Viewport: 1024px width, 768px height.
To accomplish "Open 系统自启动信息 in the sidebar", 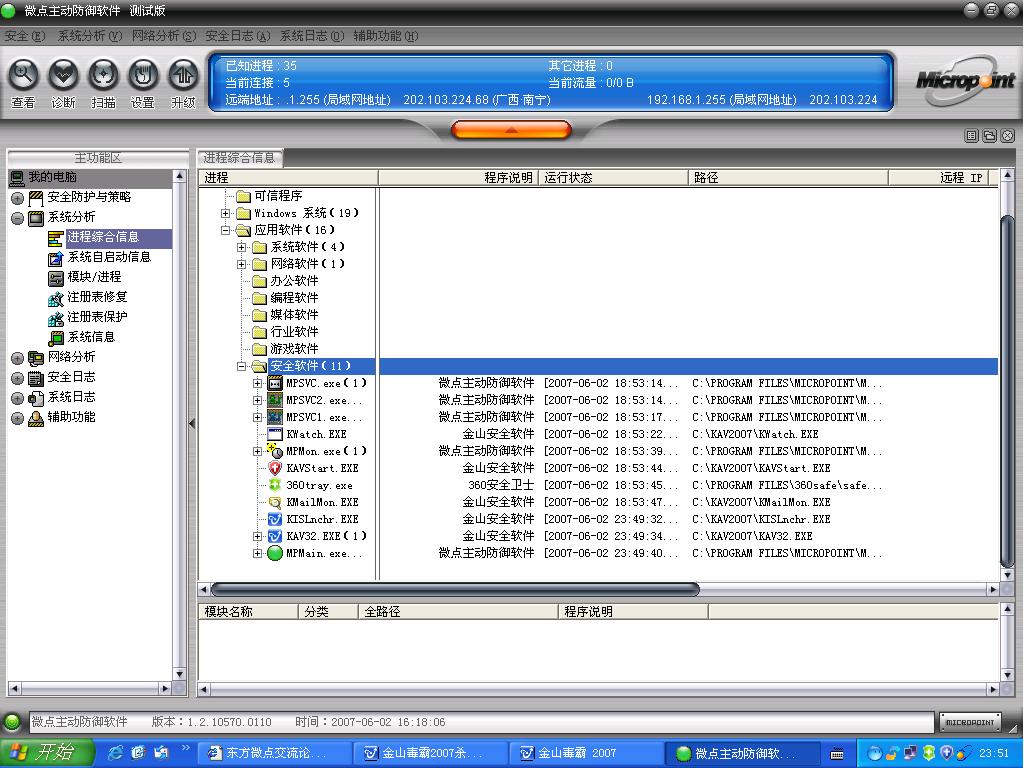I will (109, 257).
